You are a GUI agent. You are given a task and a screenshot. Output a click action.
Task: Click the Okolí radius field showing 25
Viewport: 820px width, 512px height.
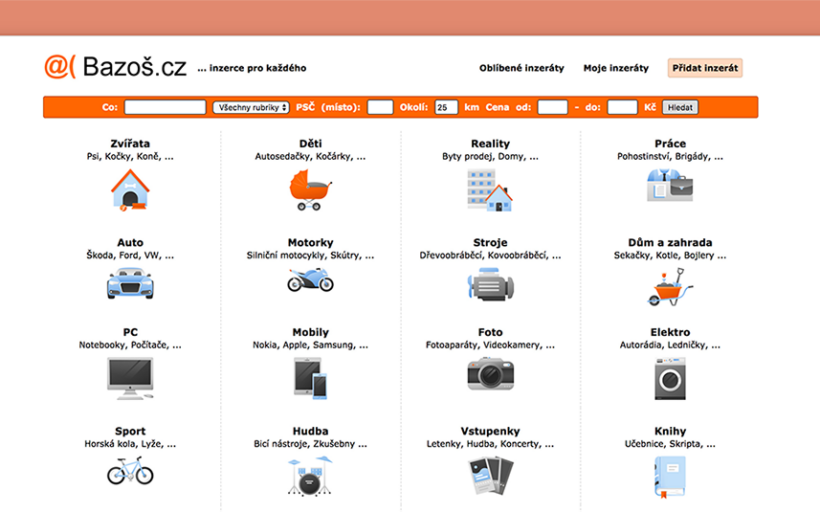click(x=447, y=107)
